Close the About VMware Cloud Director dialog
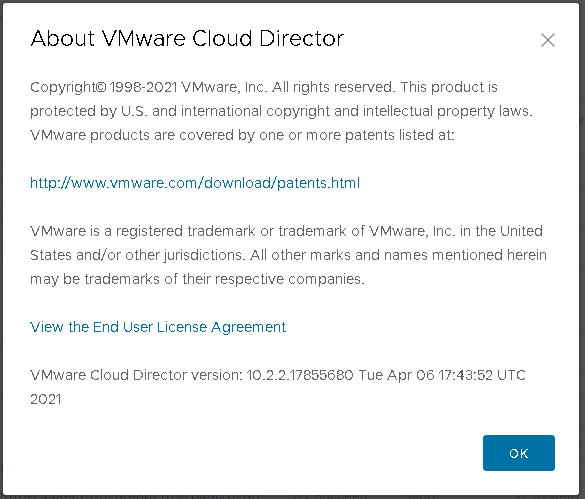 tap(548, 40)
